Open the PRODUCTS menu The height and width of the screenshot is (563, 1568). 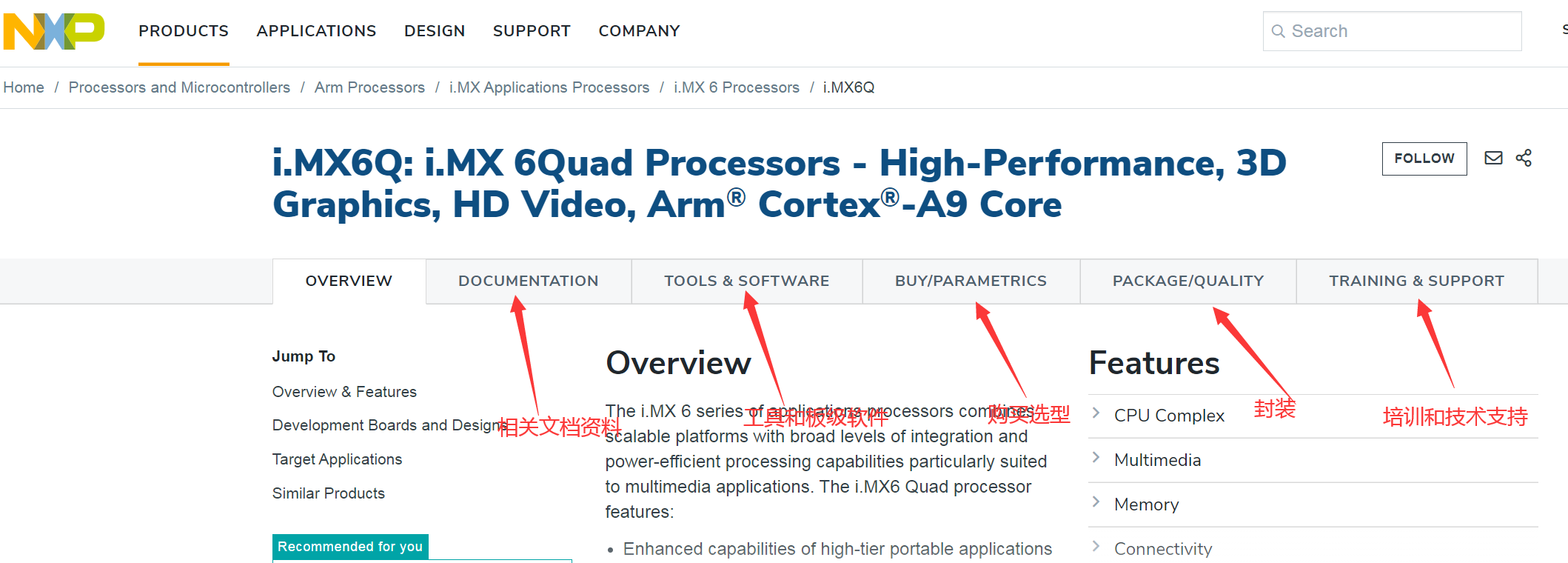pos(184,31)
